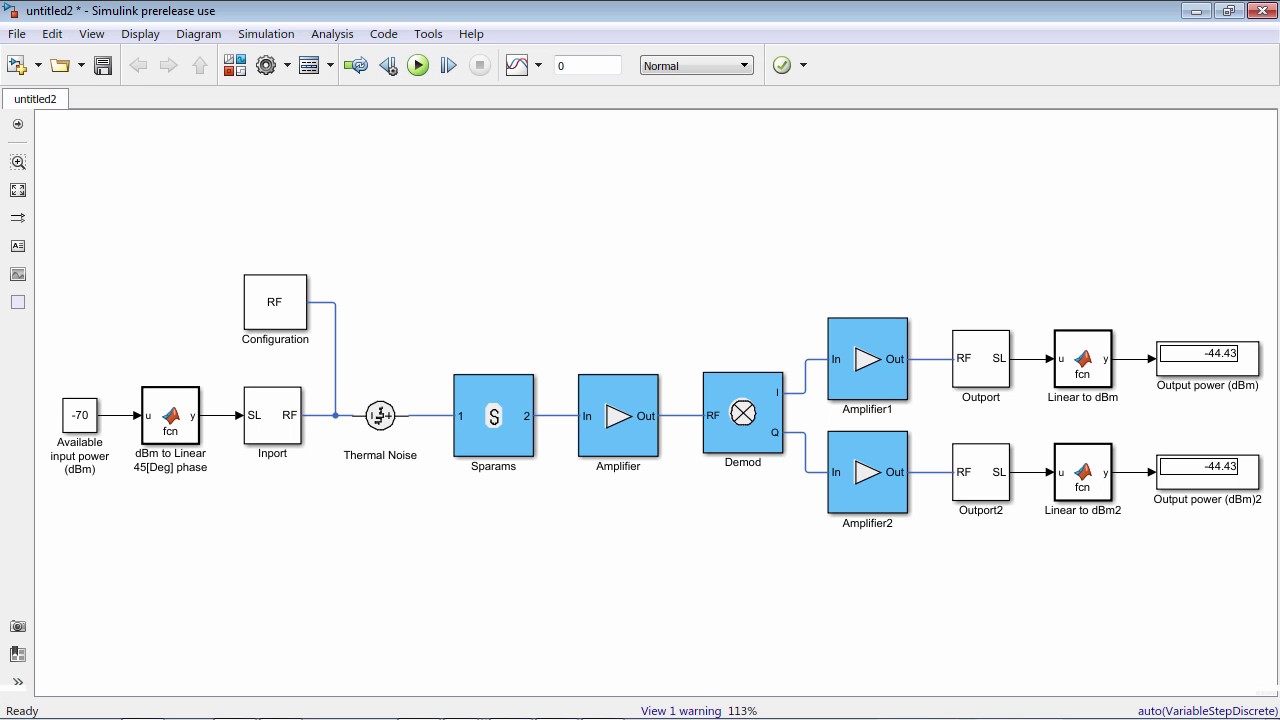Viewport: 1280px width, 720px height.
Task: Open Model Configuration gear icon
Action: [266, 65]
